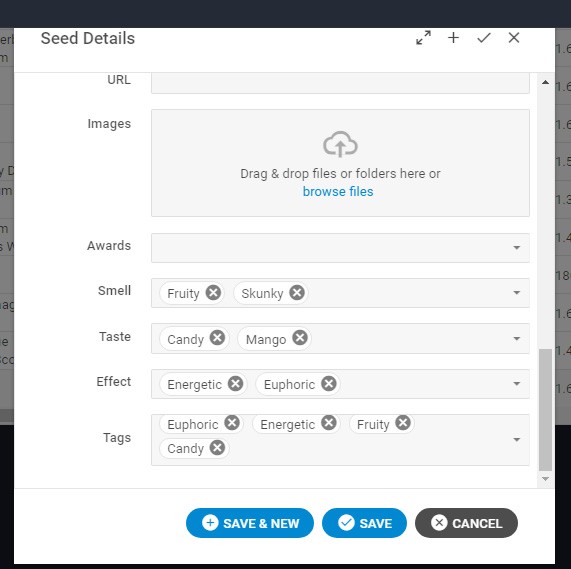Screen dimensions: 571x569
Task: Open the Smell dropdown arrow
Action: (516, 293)
